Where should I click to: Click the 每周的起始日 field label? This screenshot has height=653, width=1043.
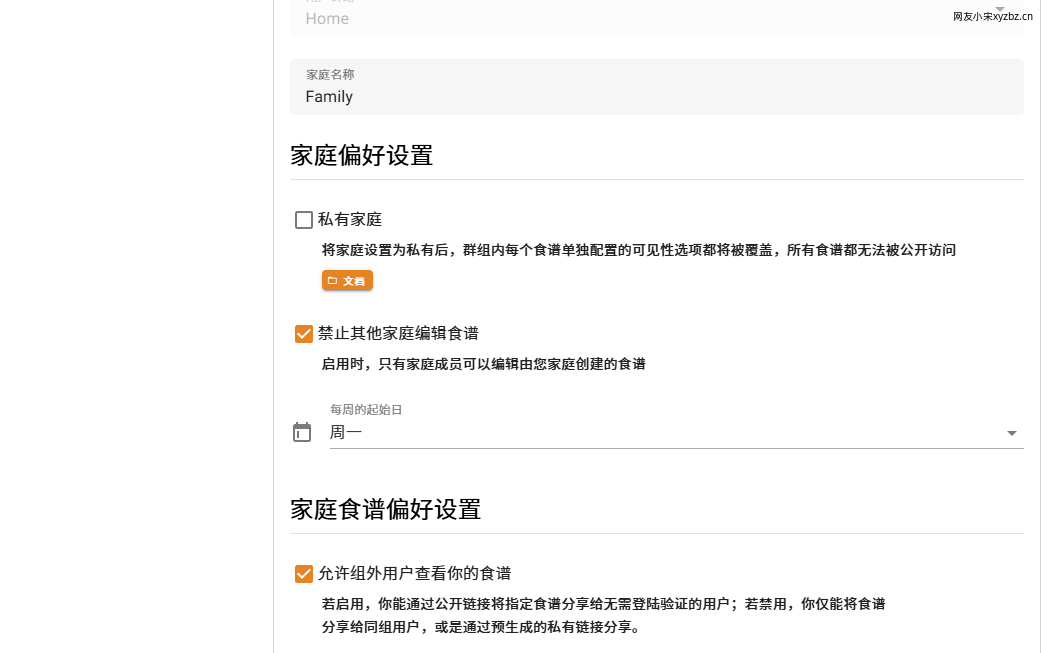click(x=366, y=410)
